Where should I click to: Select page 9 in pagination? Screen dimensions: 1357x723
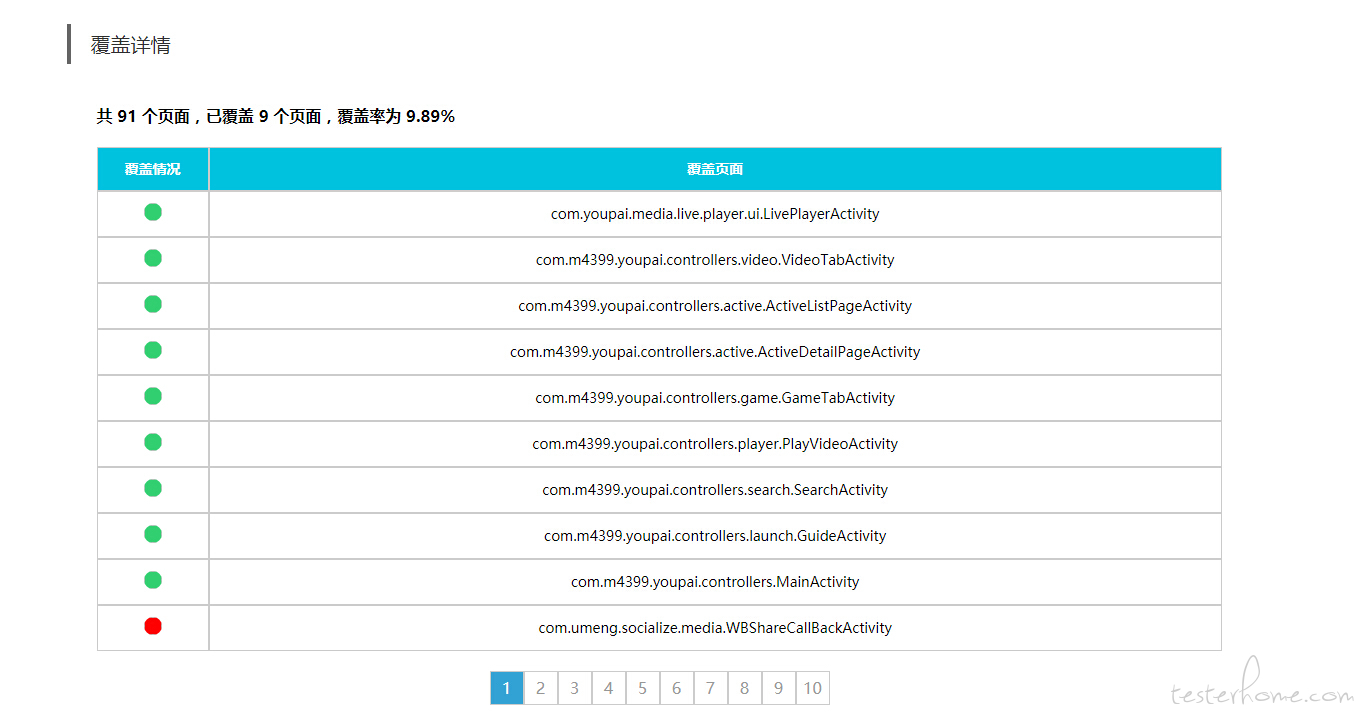pyautogui.click(x=779, y=688)
